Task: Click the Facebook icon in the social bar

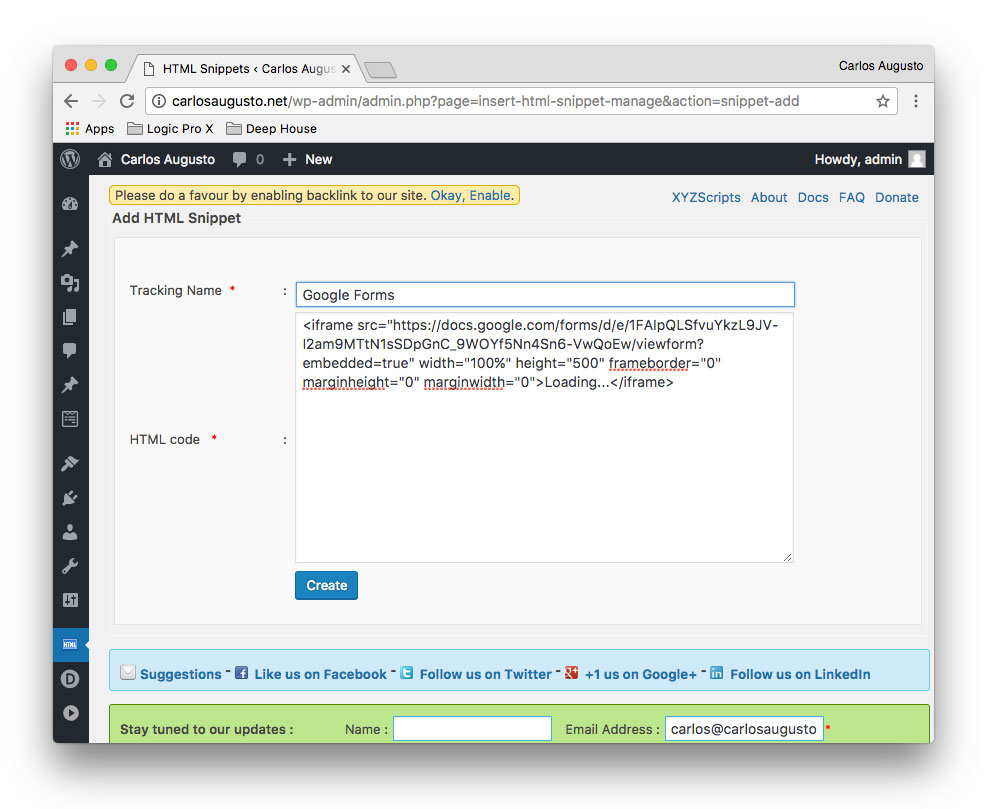Action: point(241,673)
